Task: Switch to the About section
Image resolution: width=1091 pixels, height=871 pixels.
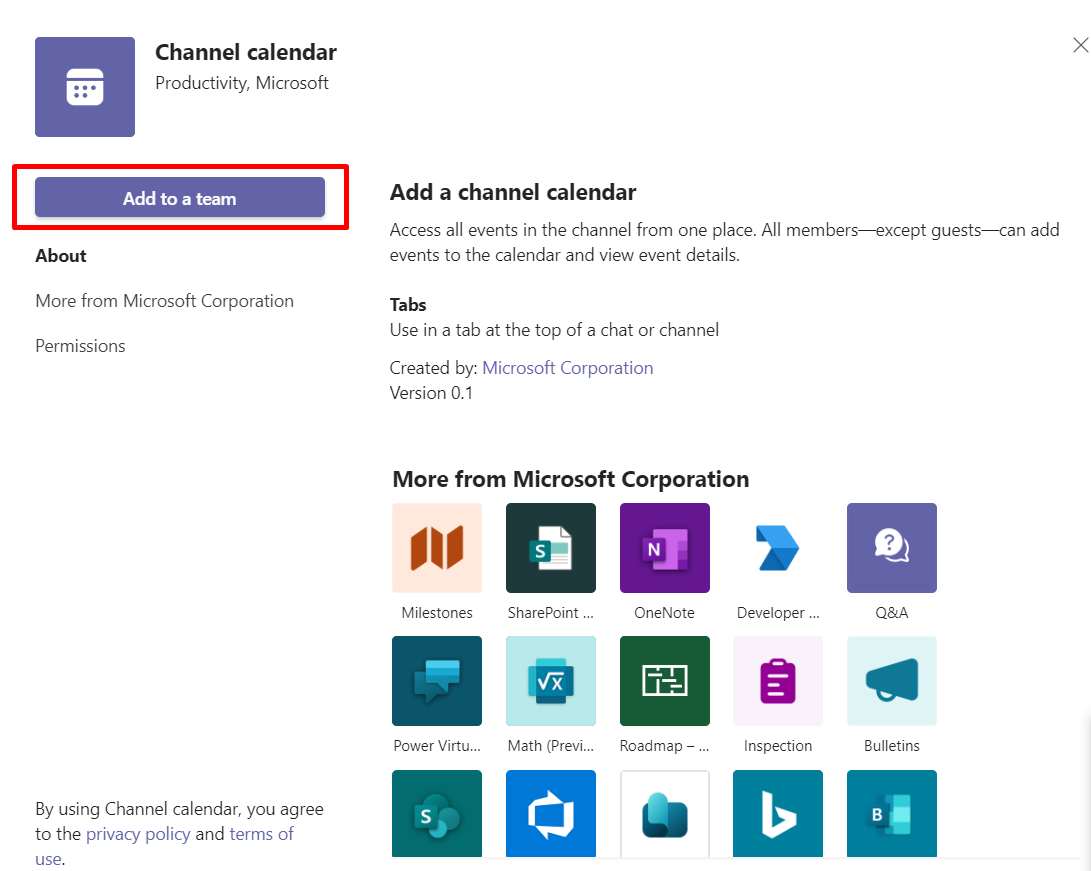Action: [x=61, y=256]
